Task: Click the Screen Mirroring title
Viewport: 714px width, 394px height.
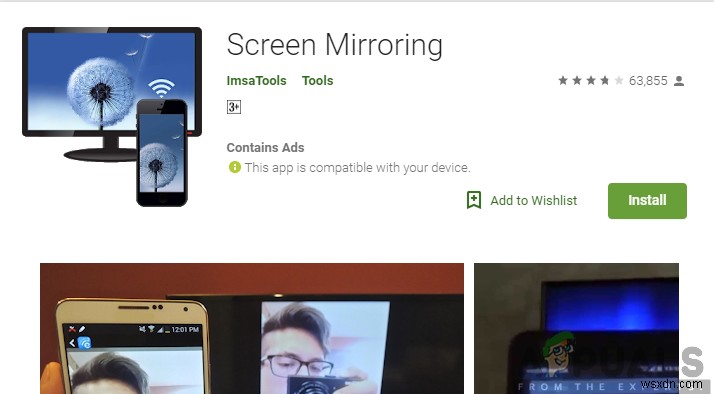Action: (x=335, y=45)
